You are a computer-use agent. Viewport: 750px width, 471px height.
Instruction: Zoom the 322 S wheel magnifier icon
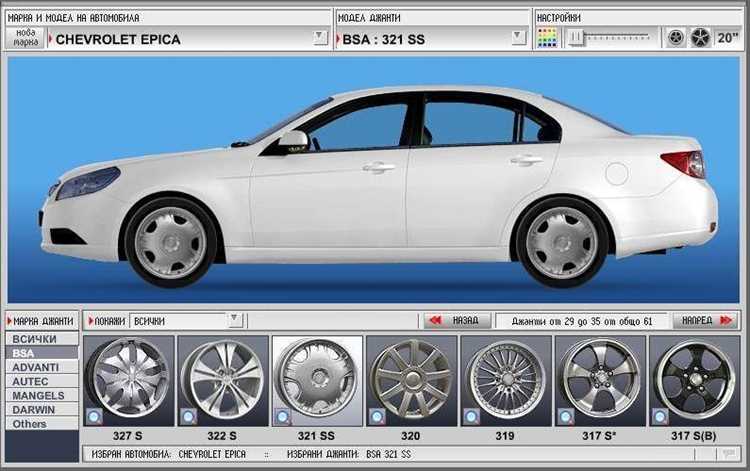[x=188, y=416]
